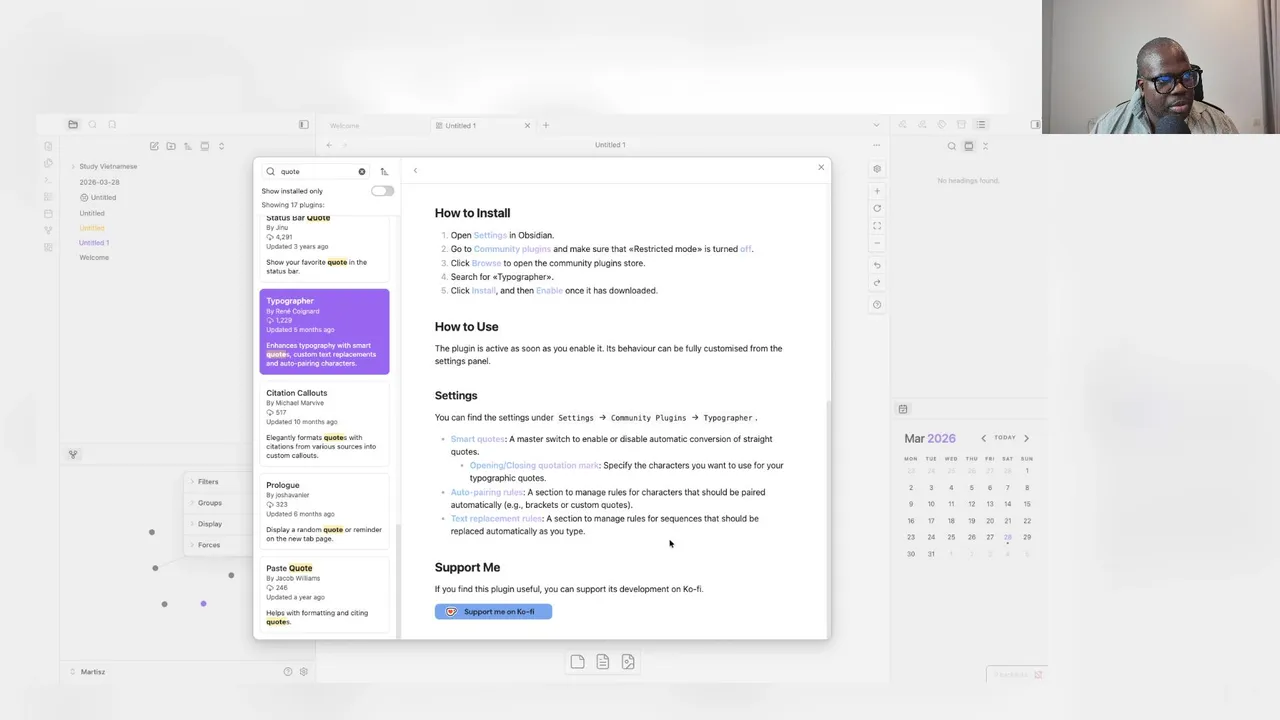Switch to the Welcome tab

pos(344,125)
